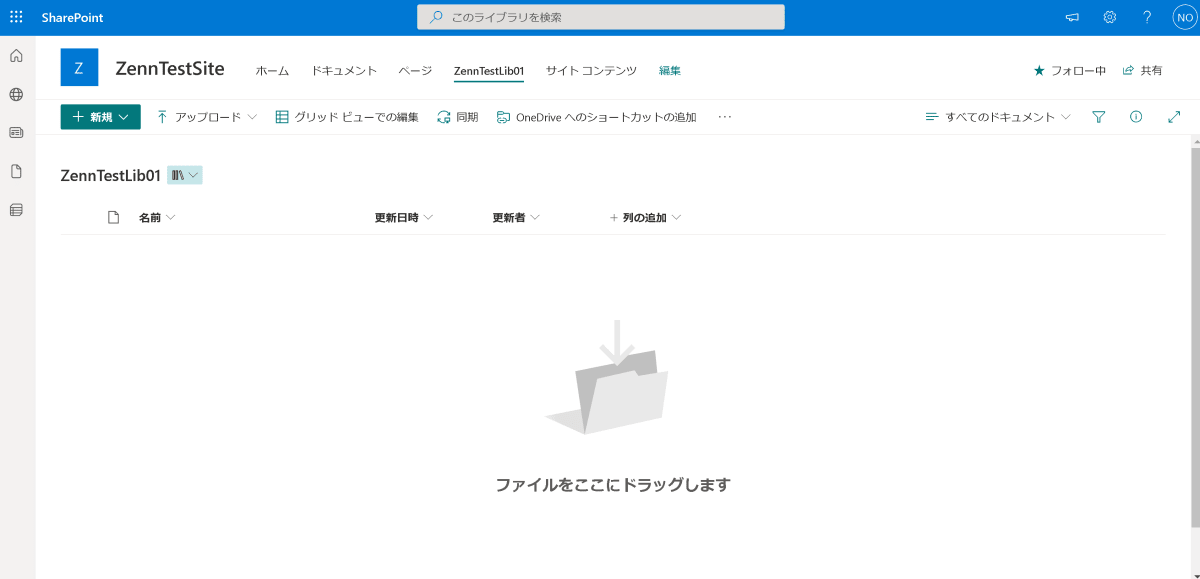Image resolution: width=1200 pixels, height=579 pixels.
Task: Click OneDrive へのショートカットの追加
Action: coord(597,117)
